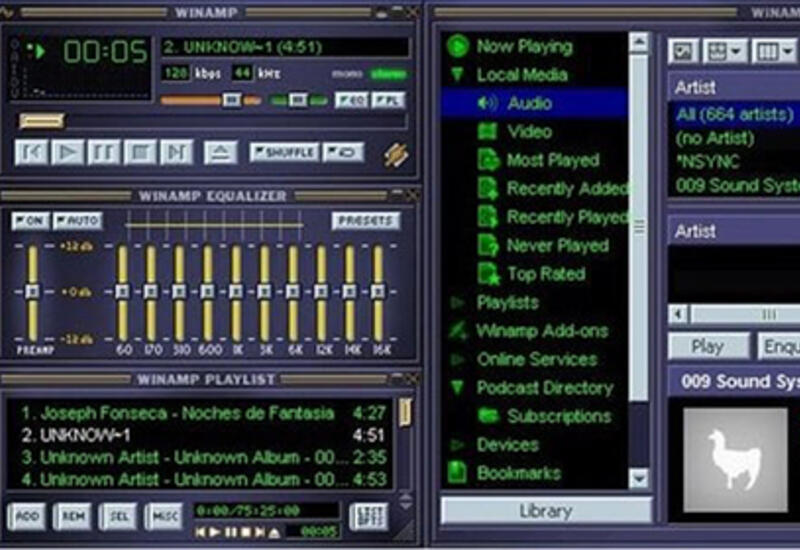
Task: Click library tree scrollbar up arrow
Action: [639, 43]
